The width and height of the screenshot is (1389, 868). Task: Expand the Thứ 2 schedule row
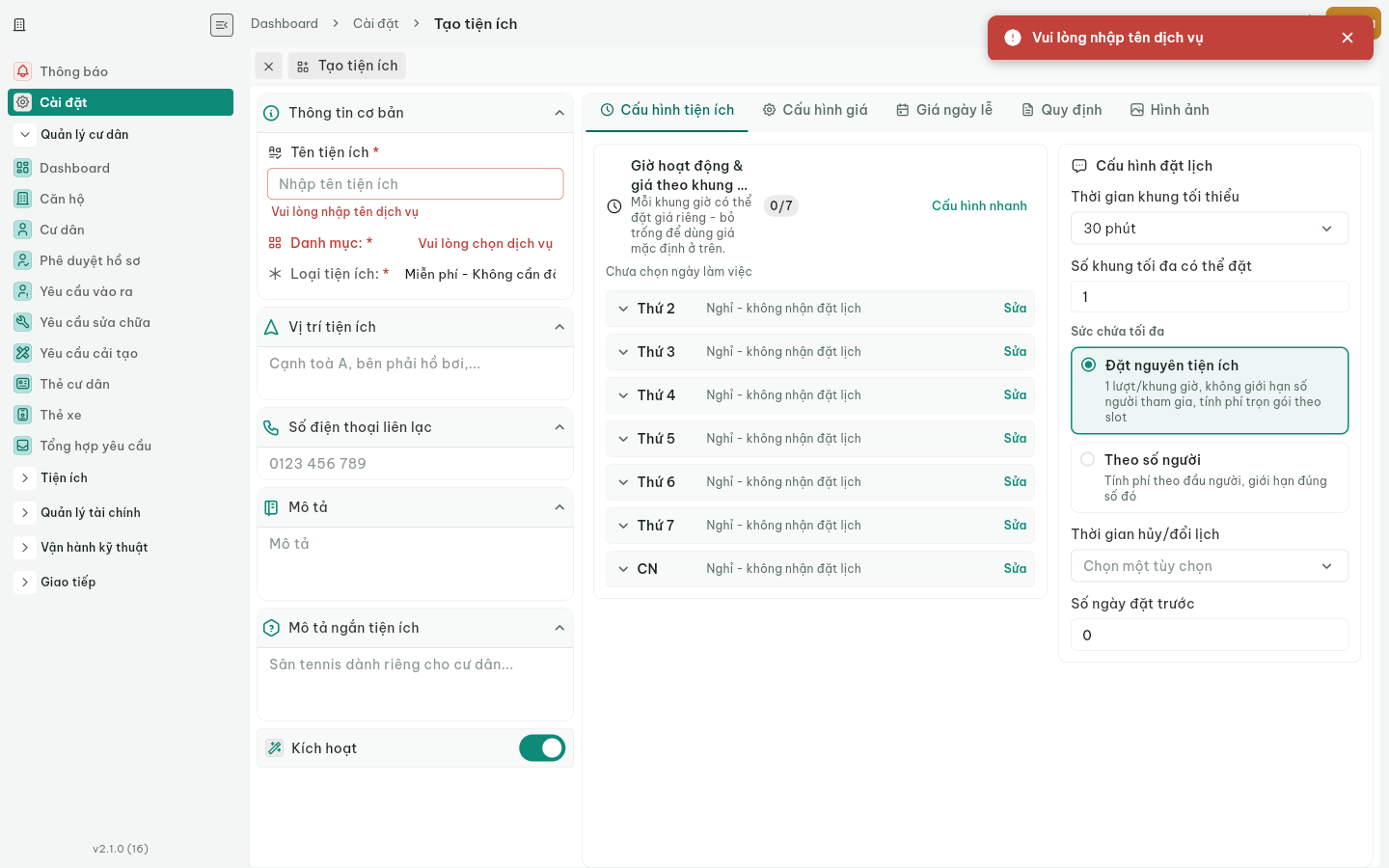tap(623, 309)
